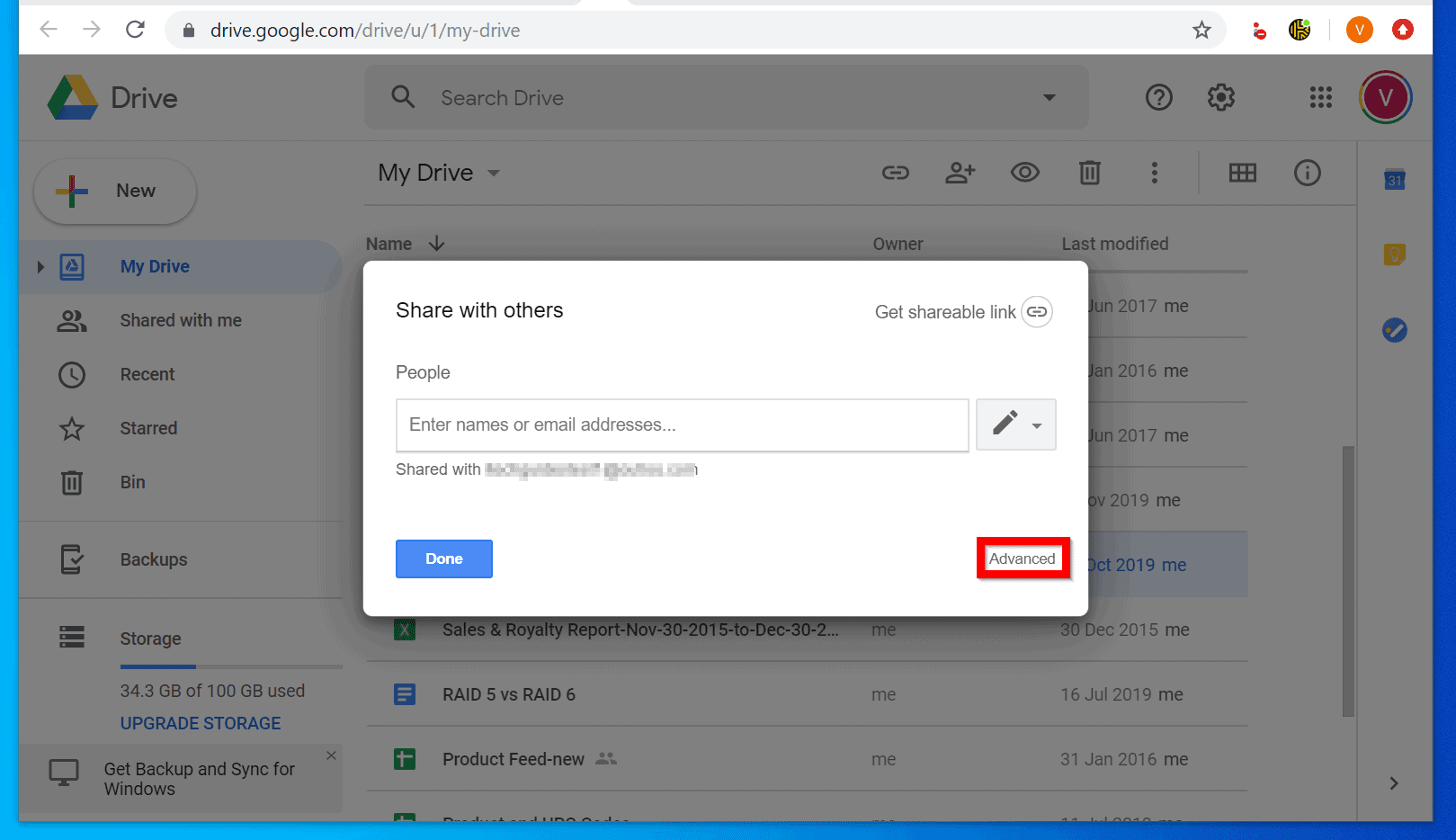Viewport: 1456px width, 840px height.
Task: Switch to grid view layout
Action: pos(1242,173)
